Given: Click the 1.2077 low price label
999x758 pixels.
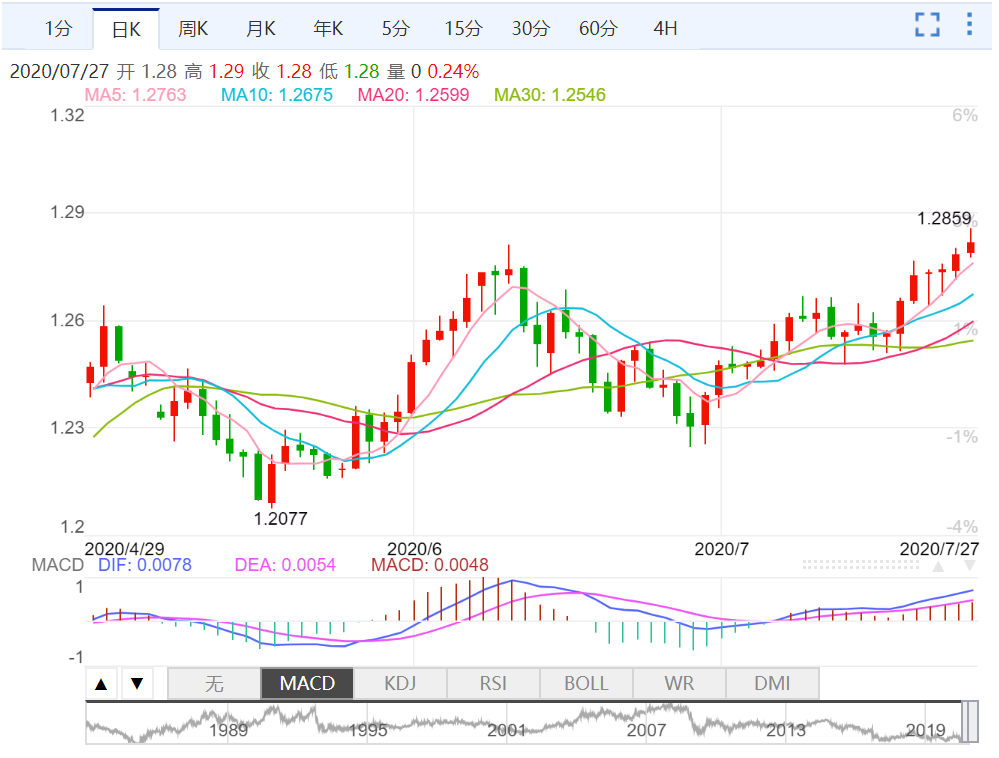Looking at the screenshot, I should 280,519.
